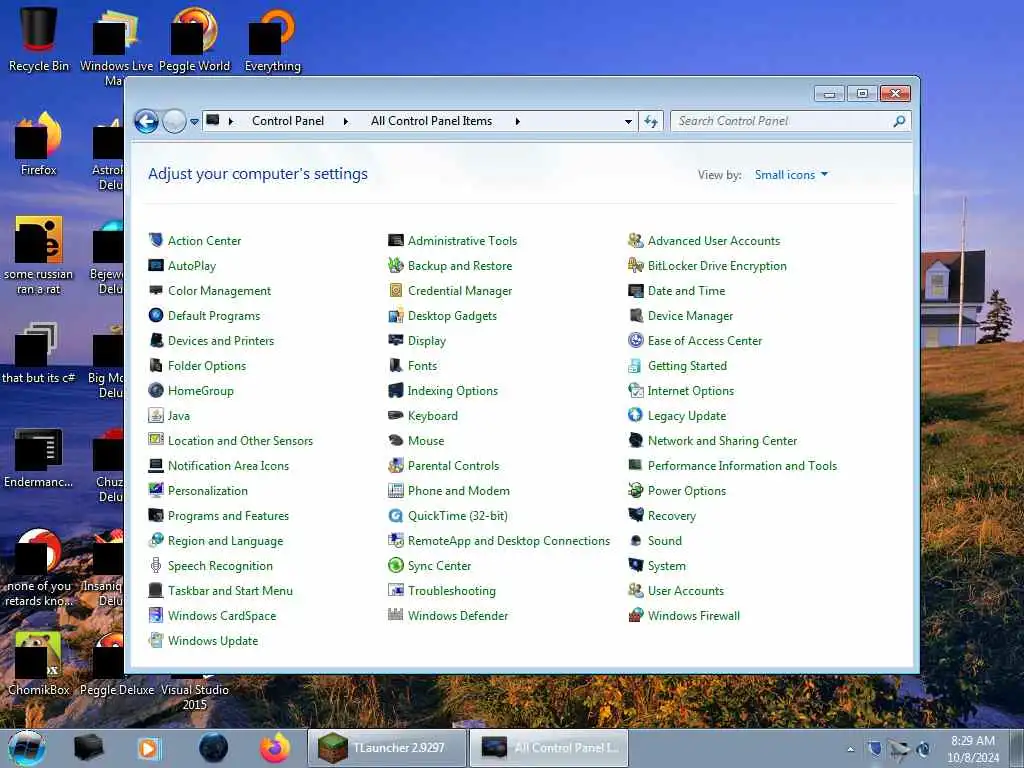Expand the address bar history dropdown arrow

pos(628,121)
